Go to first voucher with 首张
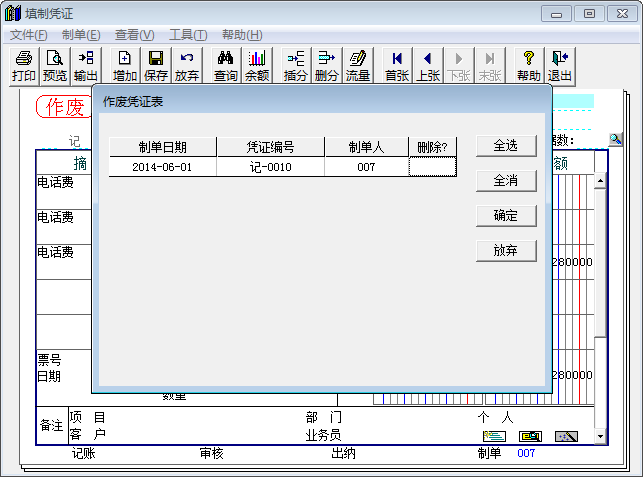Screen dimensions: 643x477 [397, 66]
